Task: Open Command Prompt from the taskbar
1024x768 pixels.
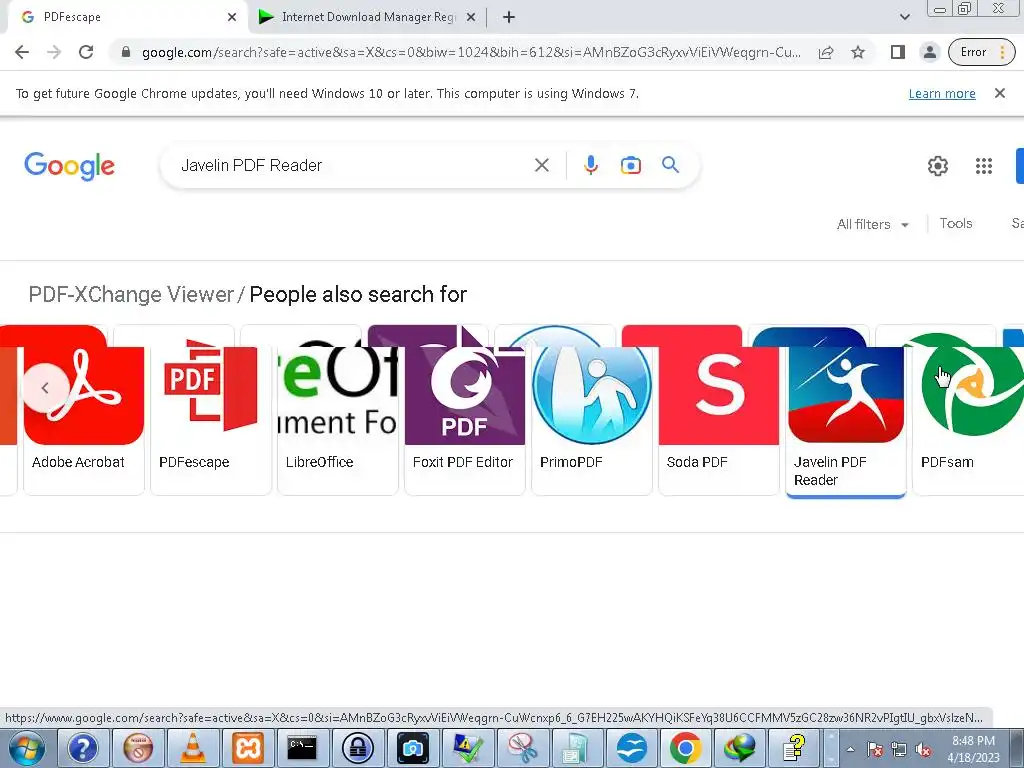Action: (302, 748)
